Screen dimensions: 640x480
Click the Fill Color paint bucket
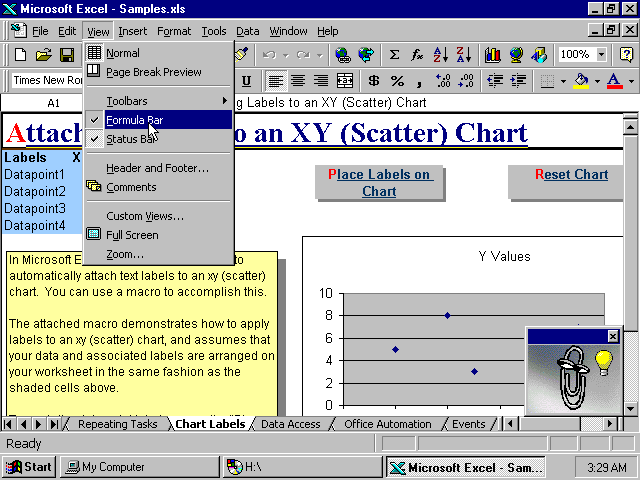click(581, 81)
